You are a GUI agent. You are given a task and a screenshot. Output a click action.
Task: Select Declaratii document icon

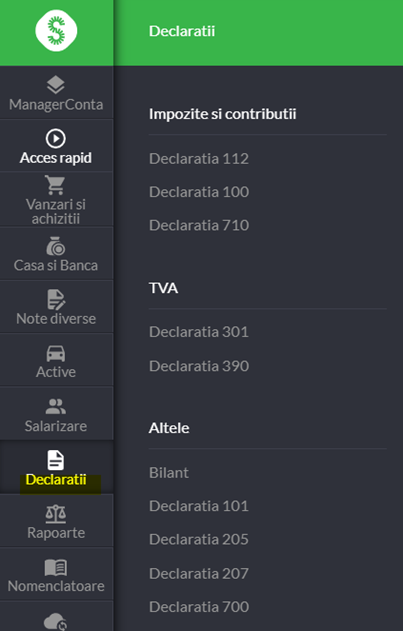(x=56, y=460)
